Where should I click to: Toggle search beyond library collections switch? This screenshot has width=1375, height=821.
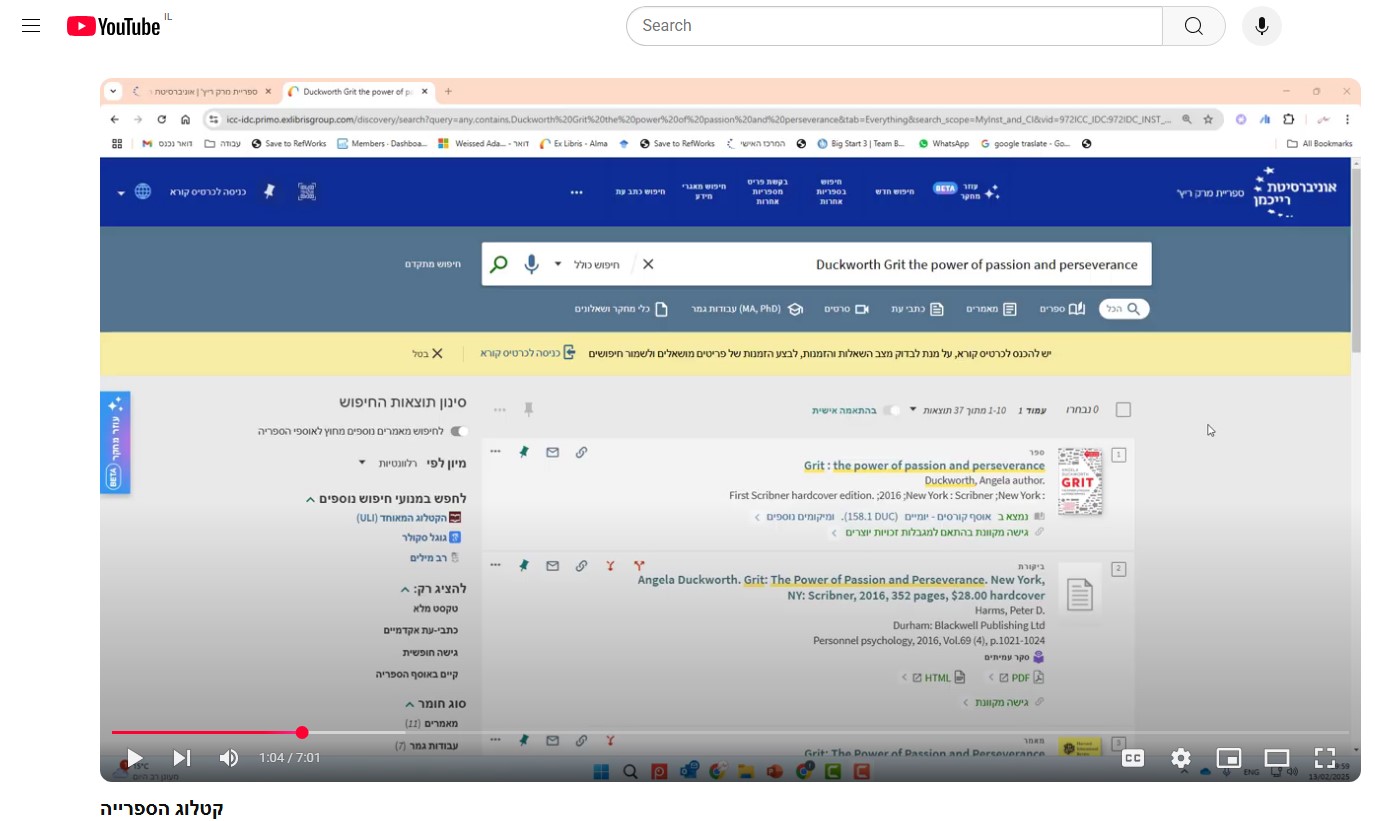(x=458, y=431)
